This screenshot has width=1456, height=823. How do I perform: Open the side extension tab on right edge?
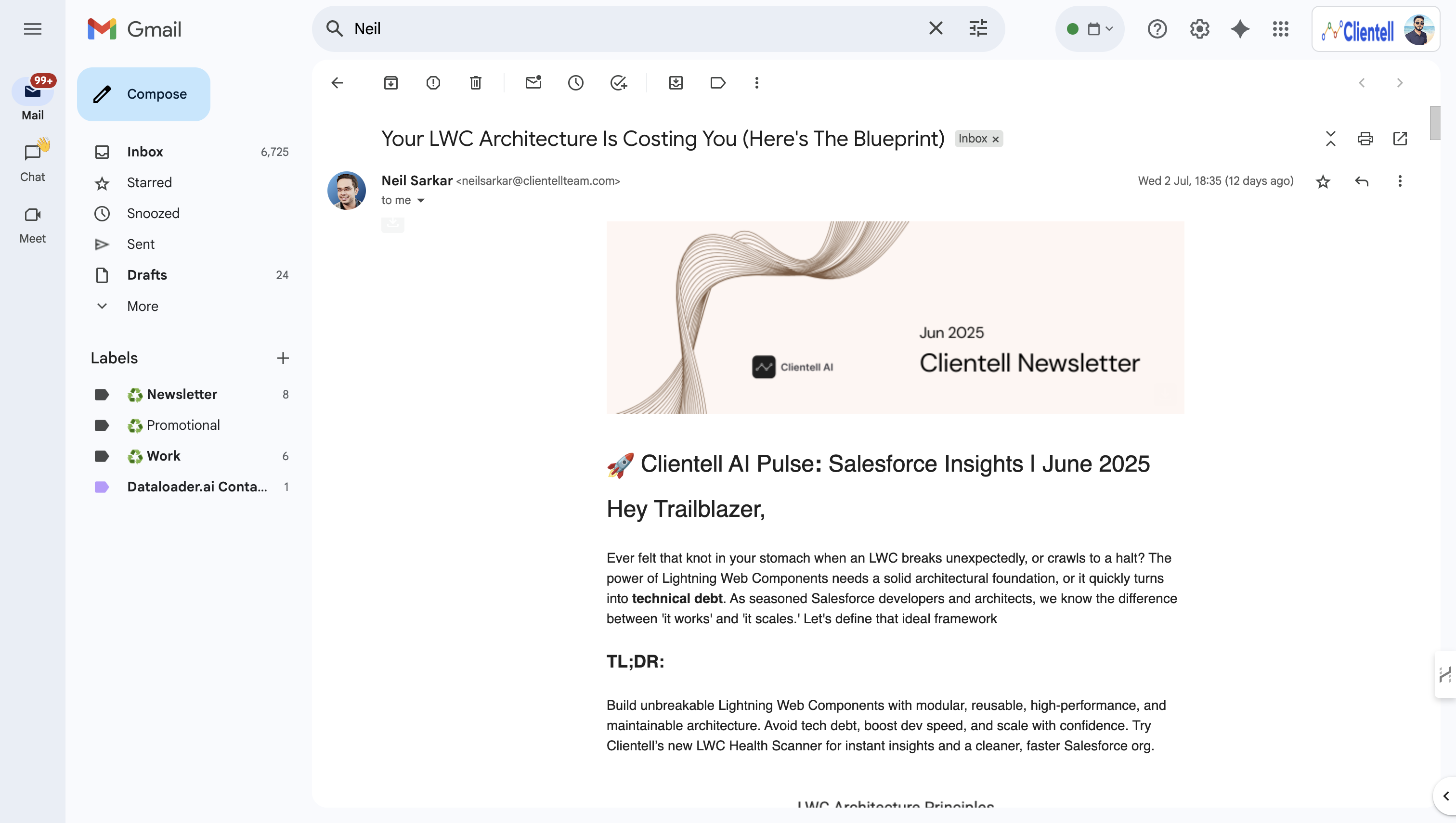coord(1445,674)
